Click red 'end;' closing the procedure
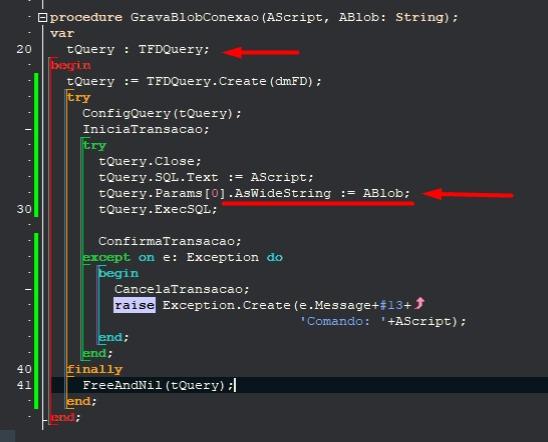This screenshot has height=442, width=548. tap(65, 417)
